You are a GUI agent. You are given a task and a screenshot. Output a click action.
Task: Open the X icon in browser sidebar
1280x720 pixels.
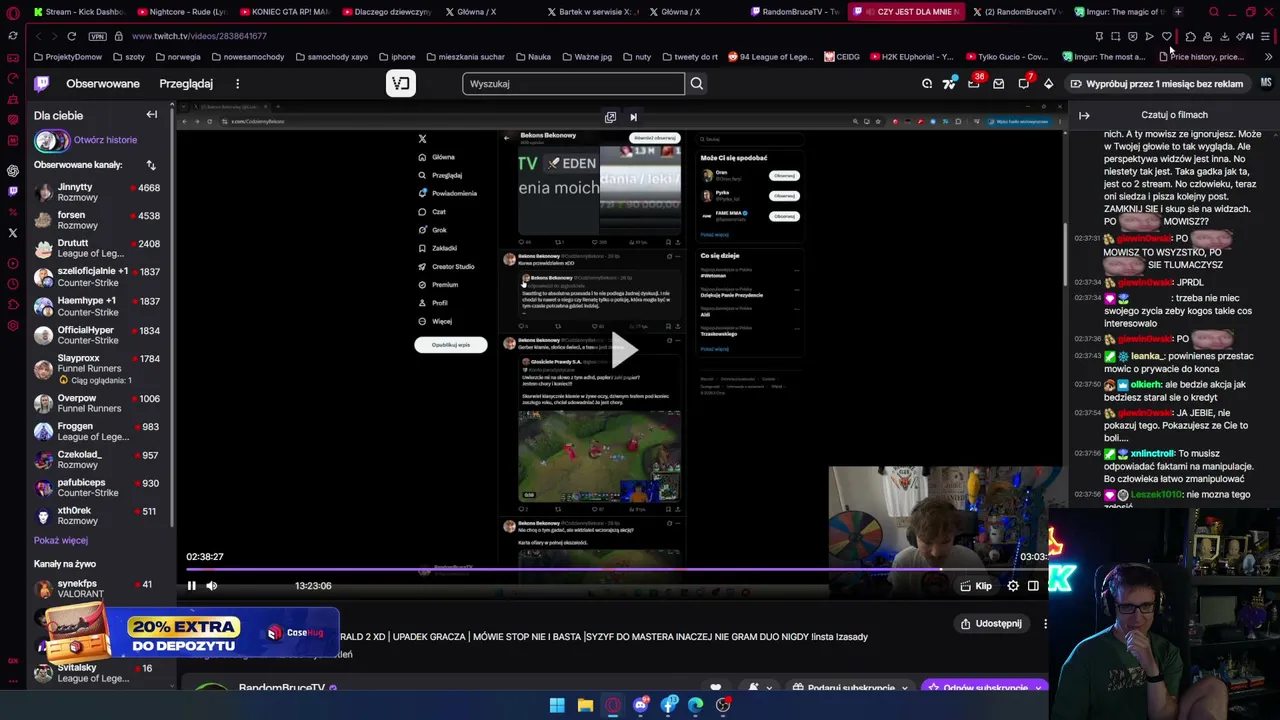pyautogui.click(x=12, y=233)
